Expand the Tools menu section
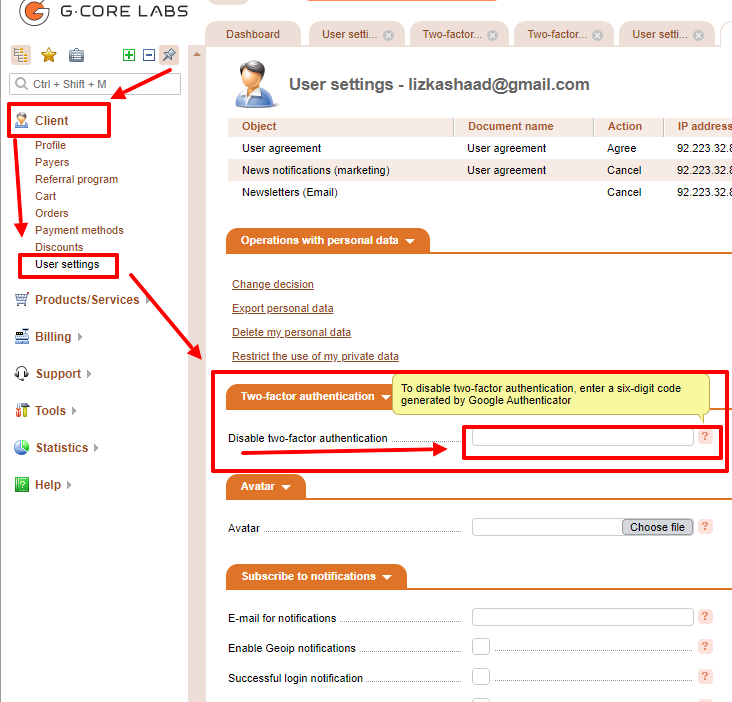The width and height of the screenshot is (732, 702). tap(74, 411)
